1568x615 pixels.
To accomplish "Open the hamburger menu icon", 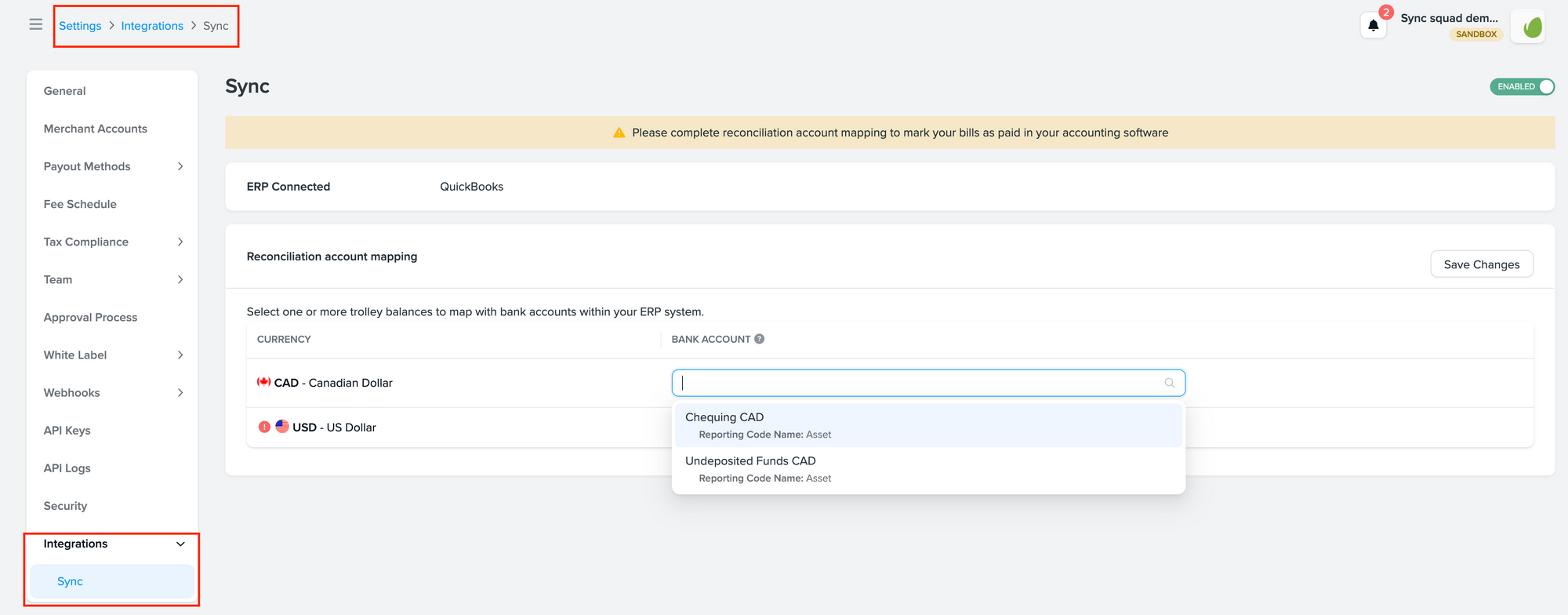I will pos(36,24).
